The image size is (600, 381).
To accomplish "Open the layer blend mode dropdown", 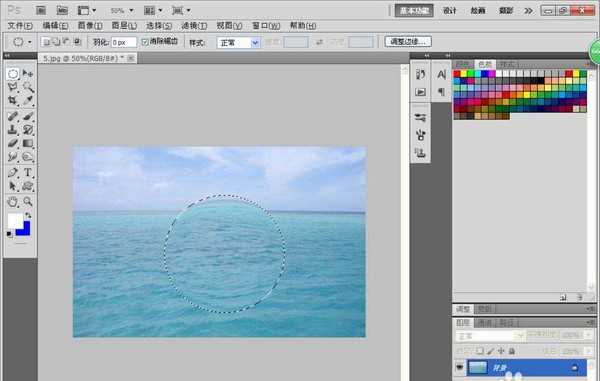I will pyautogui.click(x=490, y=336).
